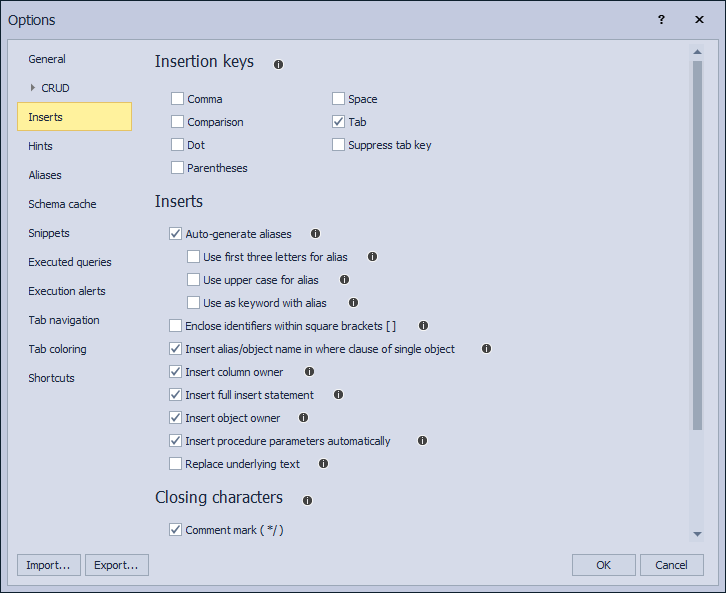Click info icon for Use as keyword with alias

353,303
